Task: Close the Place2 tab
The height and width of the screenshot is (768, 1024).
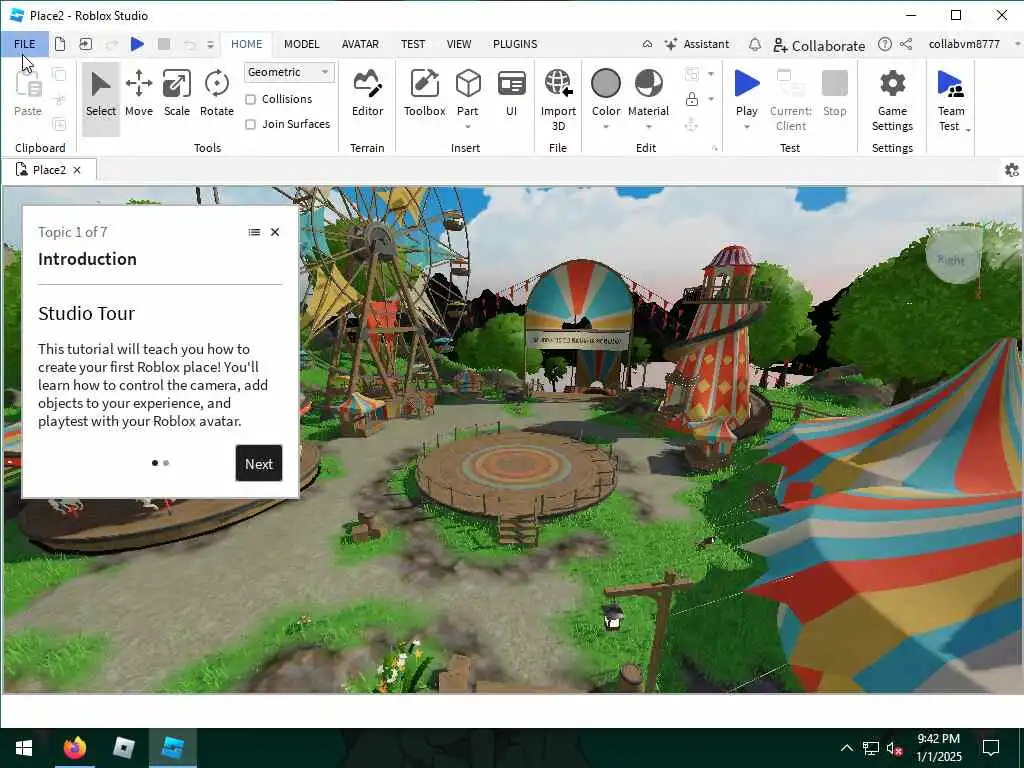Action: [77, 170]
